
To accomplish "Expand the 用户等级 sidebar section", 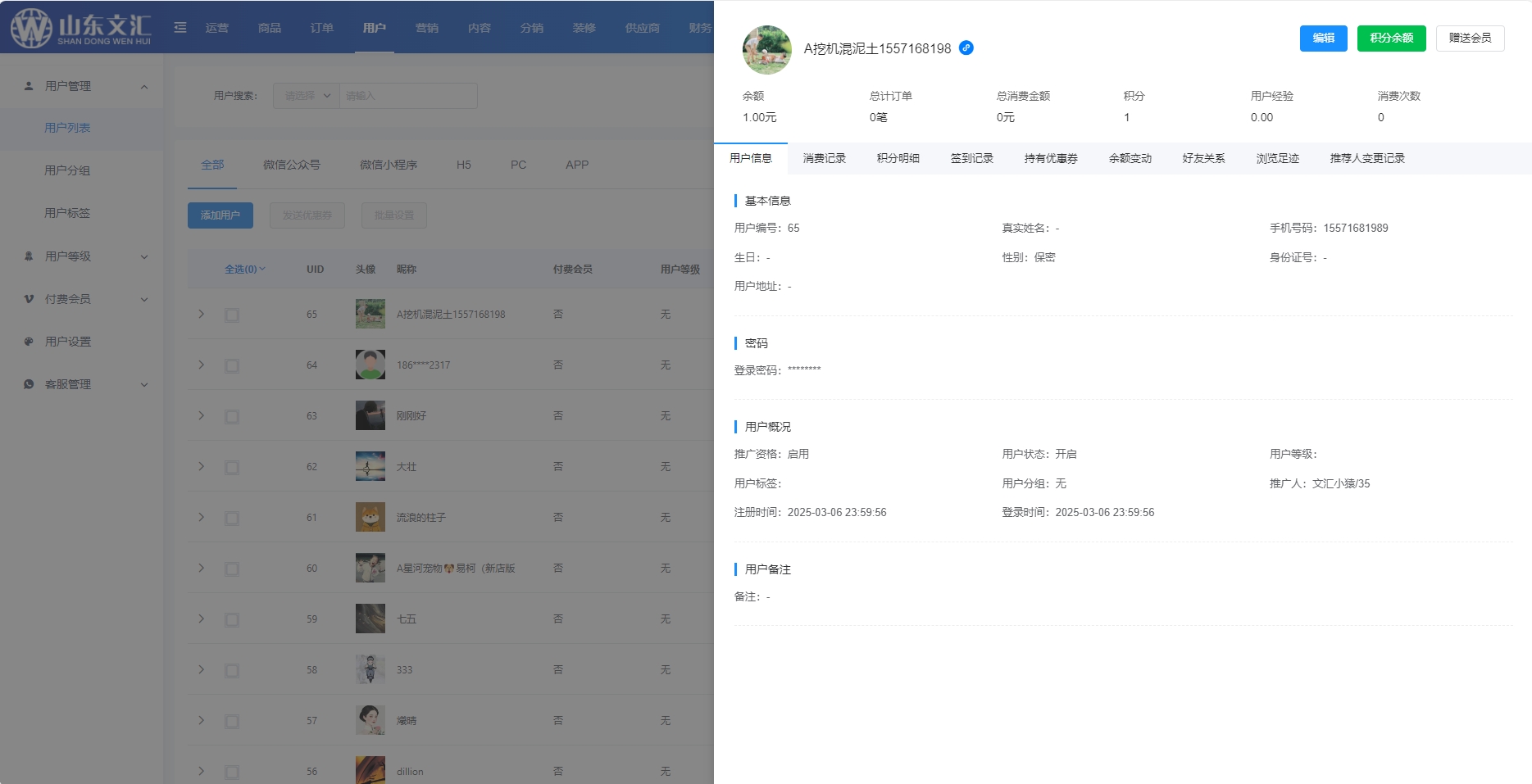I will 144,256.
